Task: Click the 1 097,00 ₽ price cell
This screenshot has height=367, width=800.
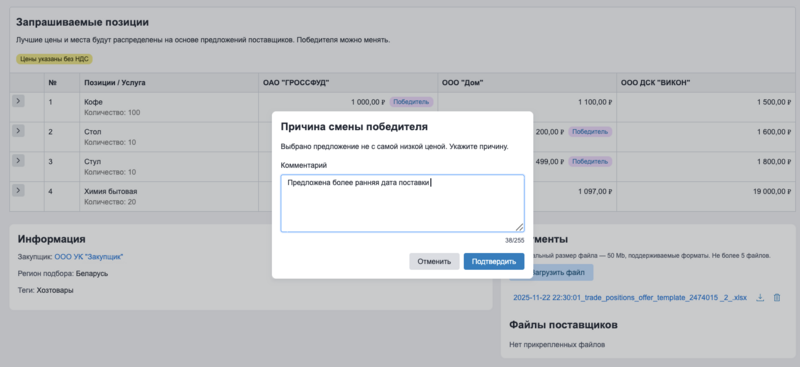Action: pos(595,191)
